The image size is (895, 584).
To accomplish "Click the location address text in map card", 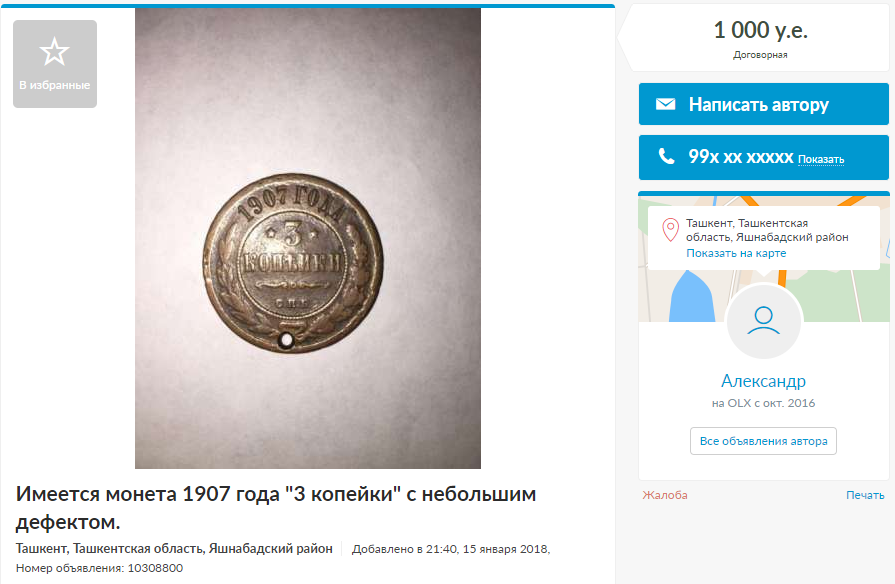I will click(x=767, y=230).
